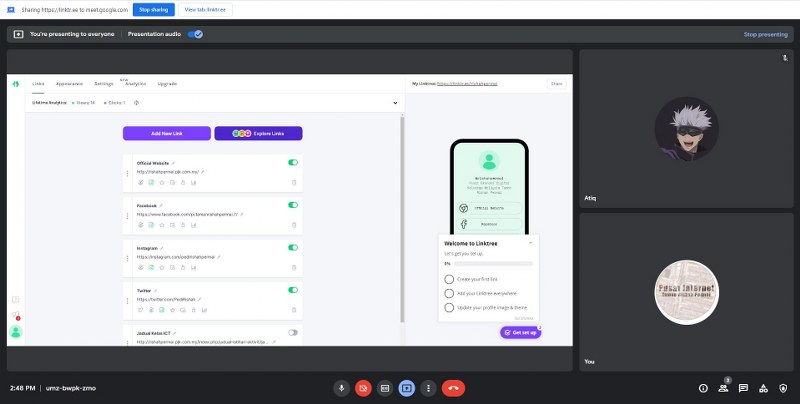Enable the Jadual Kelas ICT link toggle

coord(293,332)
